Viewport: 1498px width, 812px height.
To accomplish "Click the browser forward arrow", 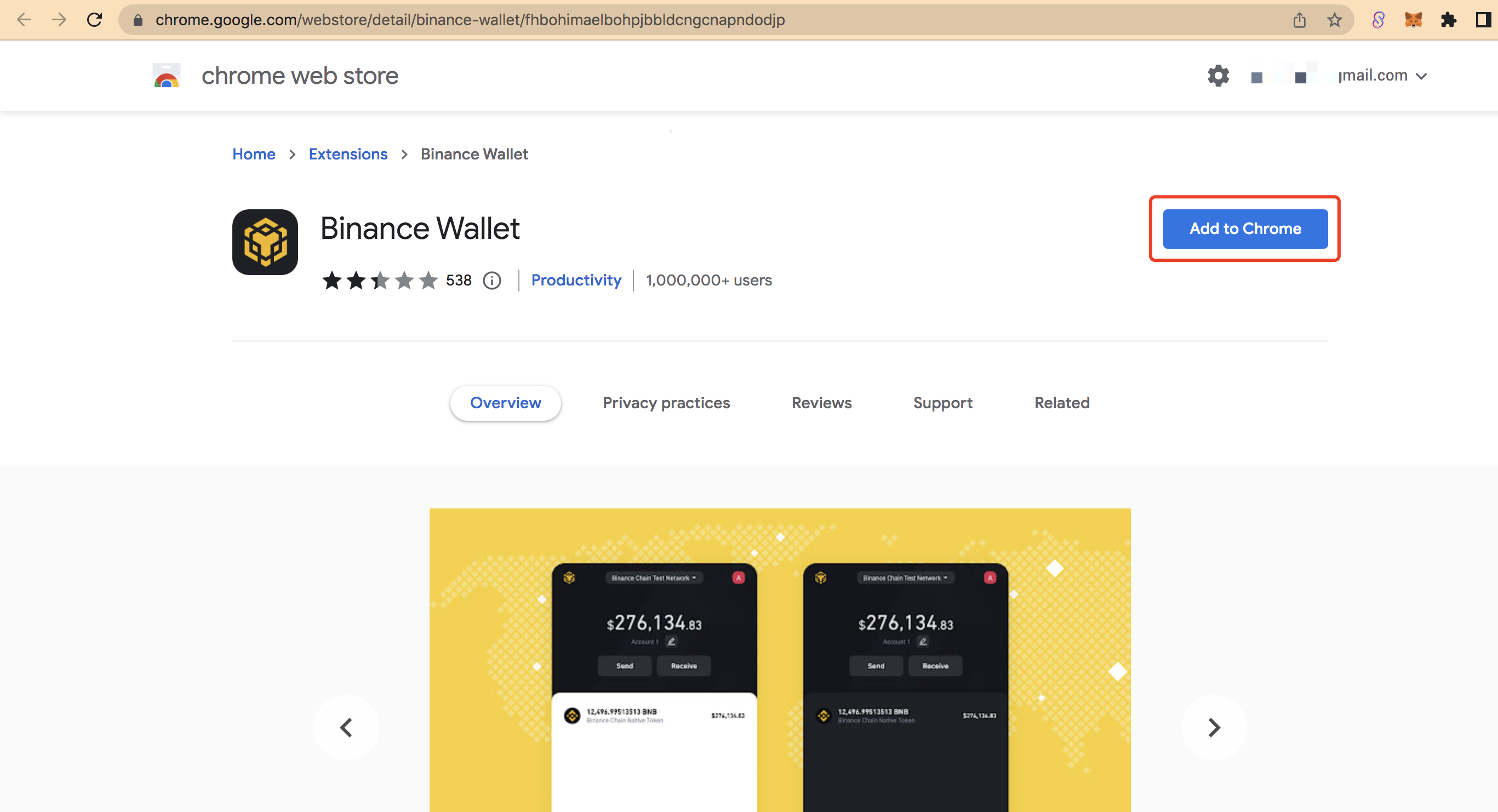I will (x=59, y=20).
